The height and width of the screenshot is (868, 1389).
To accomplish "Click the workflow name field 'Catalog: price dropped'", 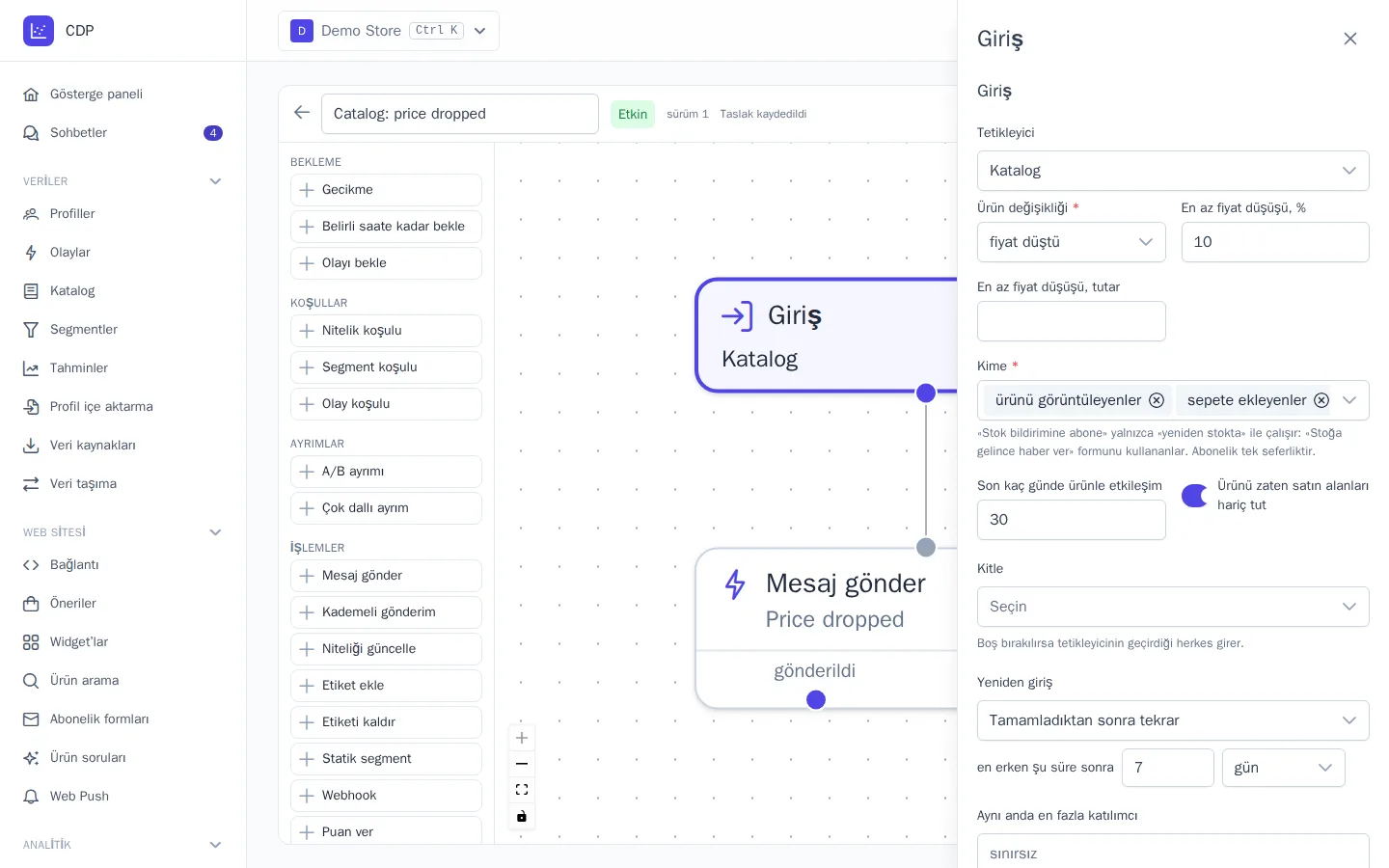I will pyautogui.click(x=460, y=114).
